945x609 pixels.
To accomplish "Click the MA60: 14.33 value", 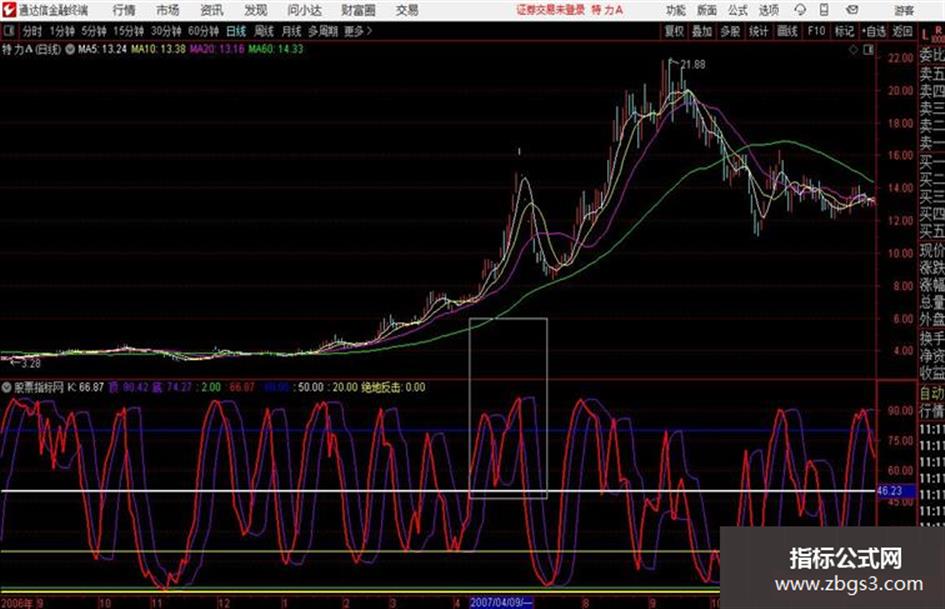I will coord(276,49).
